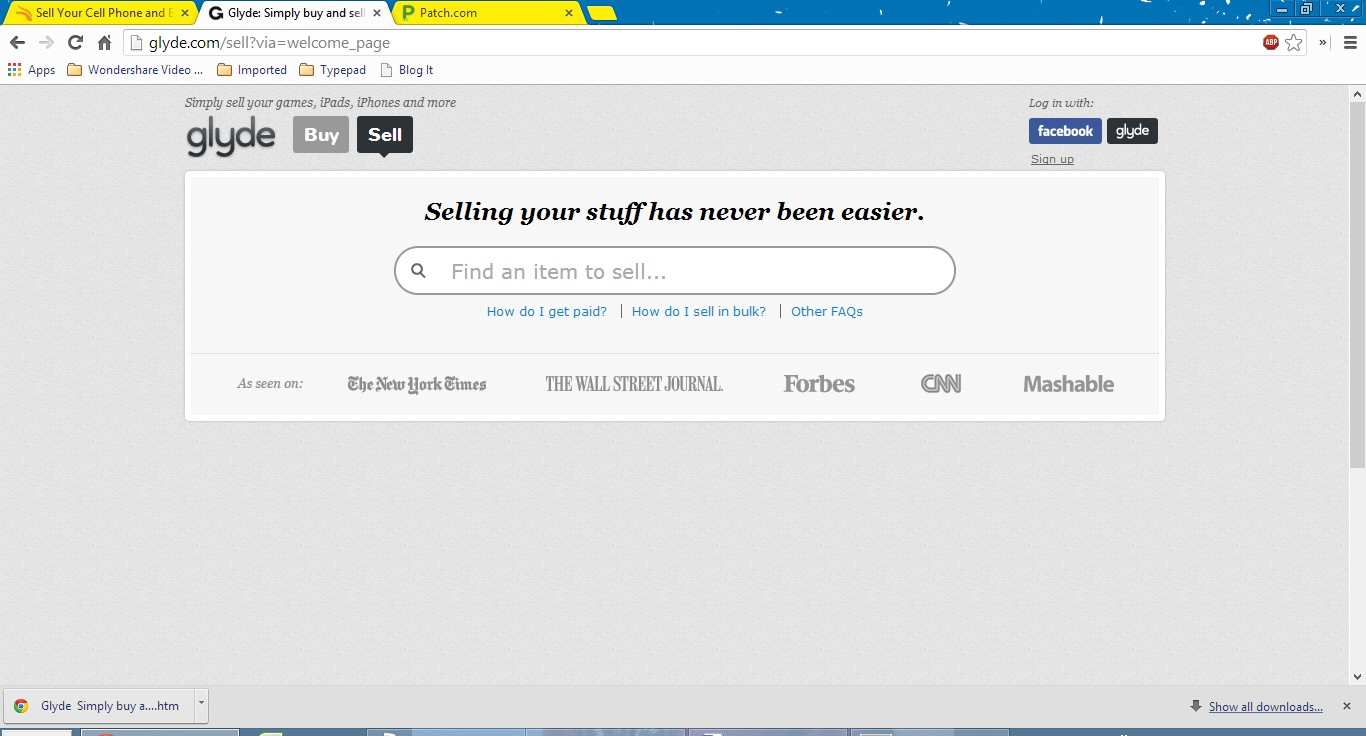Log in with facebook button
Screen dimensions: 1366x736
[x=1065, y=131]
